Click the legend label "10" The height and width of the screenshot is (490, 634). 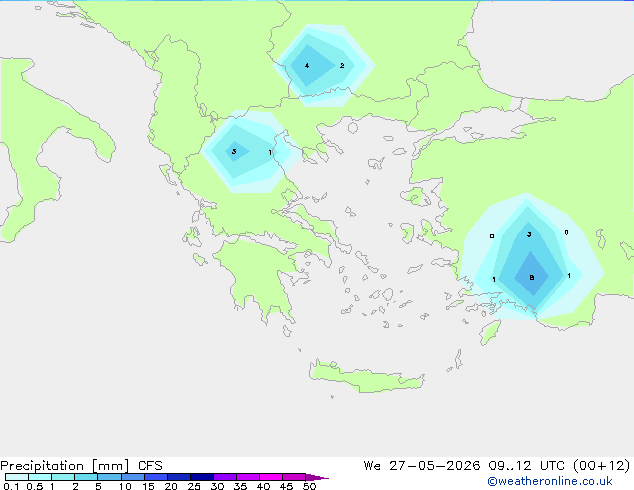point(125,486)
